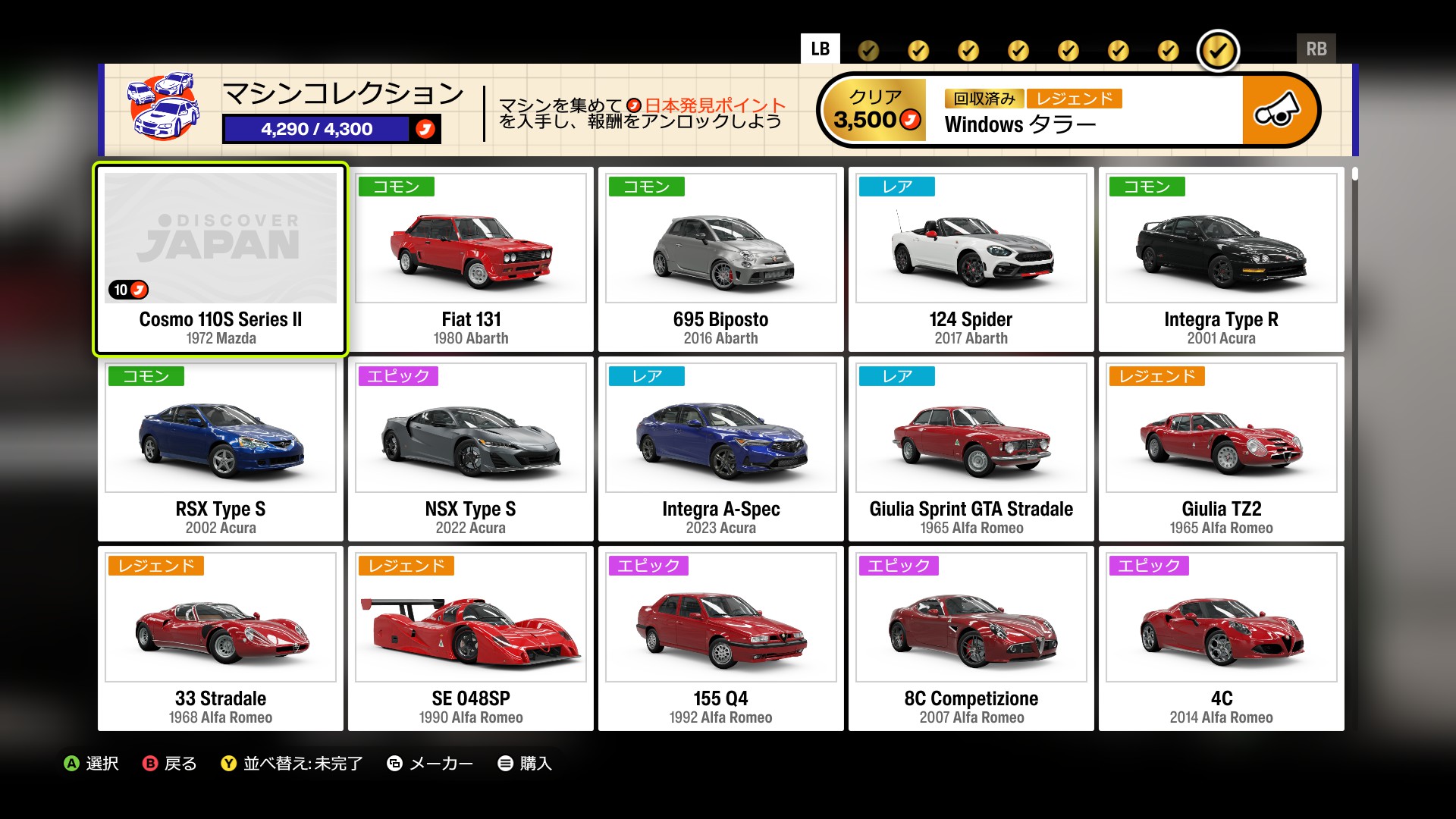The height and width of the screenshot is (819, 1456).
Task: Select the highlighted eighth checkmark tab
Action: point(1218,51)
